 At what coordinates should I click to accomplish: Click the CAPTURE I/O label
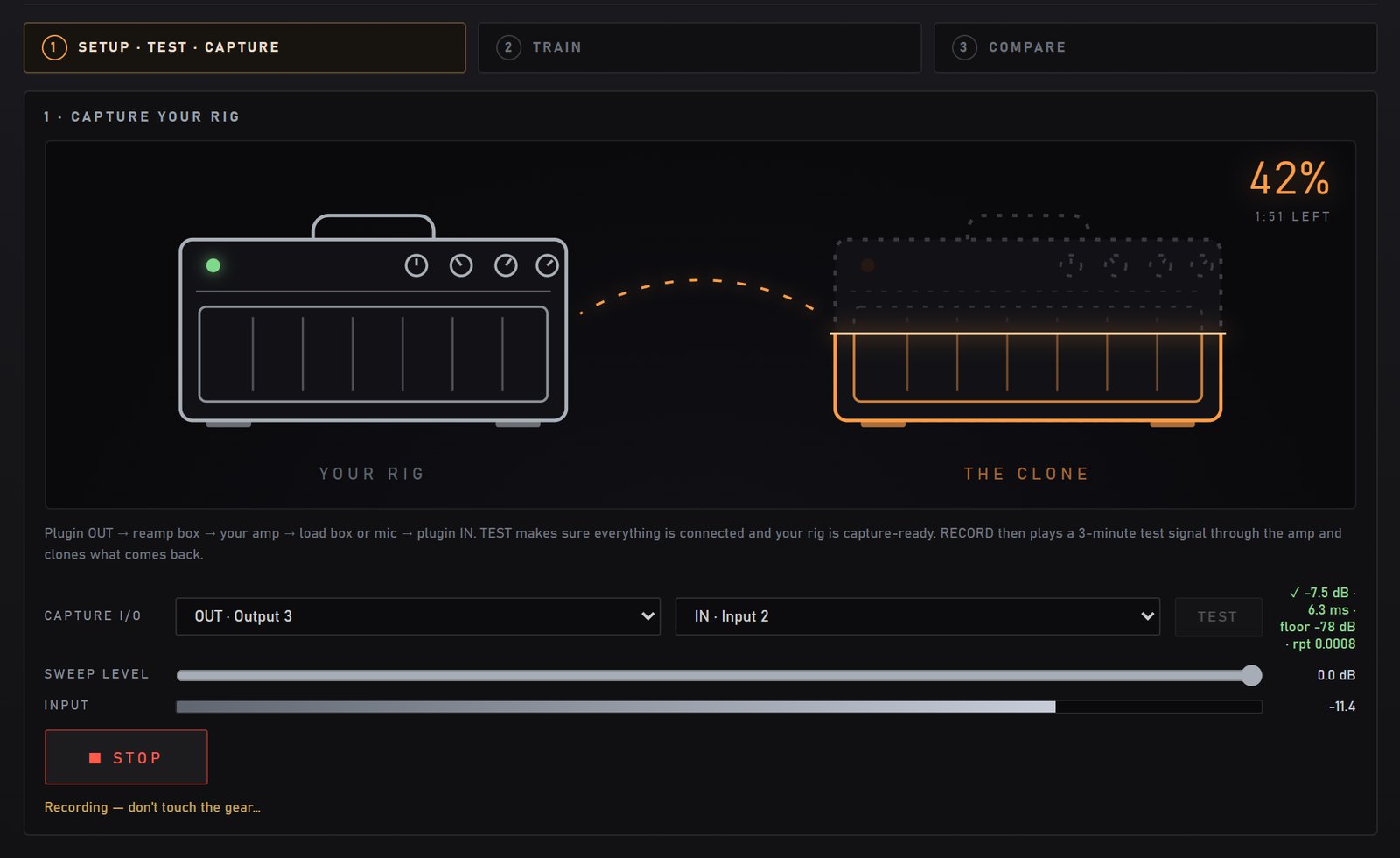click(x=93, y=616)
